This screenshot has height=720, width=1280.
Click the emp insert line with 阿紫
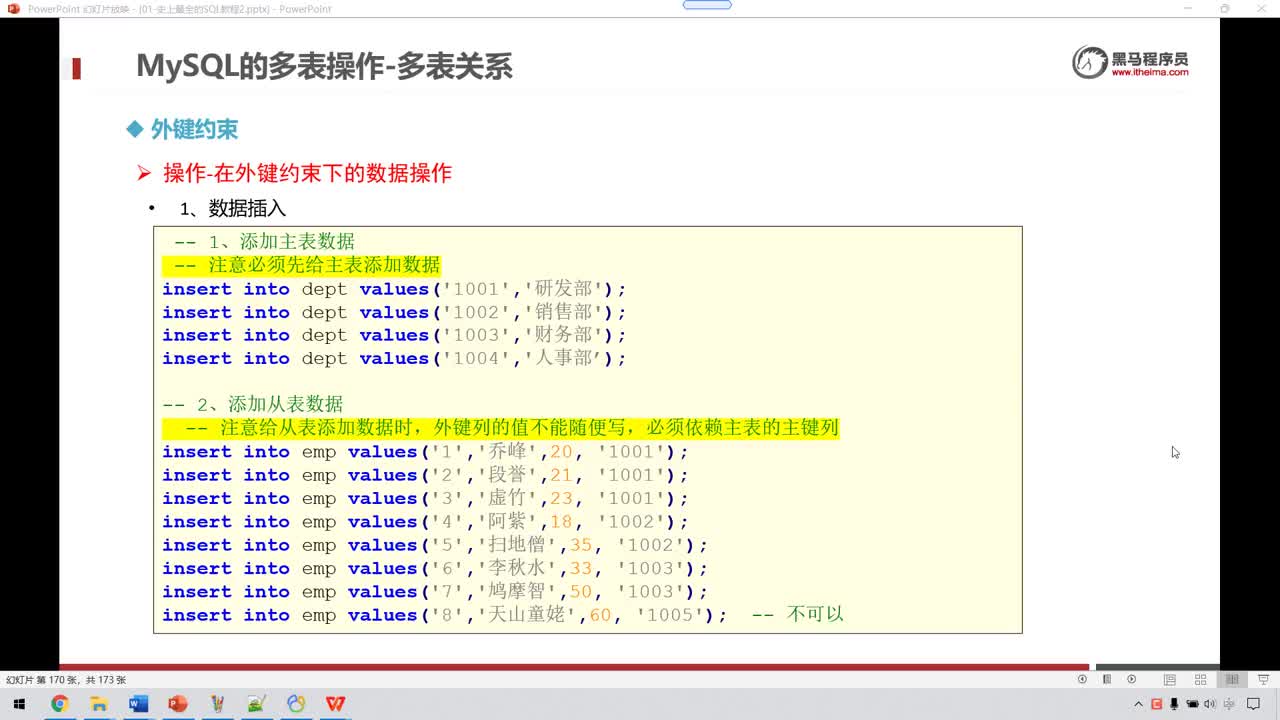(x=425, y=521)
